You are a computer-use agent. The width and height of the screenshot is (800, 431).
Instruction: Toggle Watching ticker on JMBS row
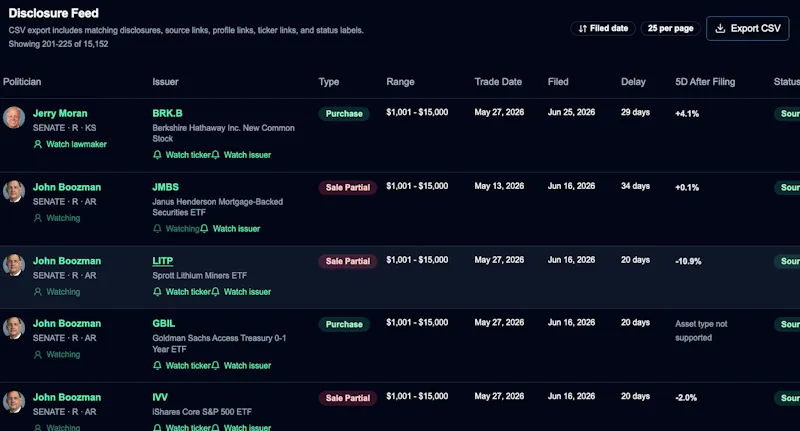pos(176,229)
